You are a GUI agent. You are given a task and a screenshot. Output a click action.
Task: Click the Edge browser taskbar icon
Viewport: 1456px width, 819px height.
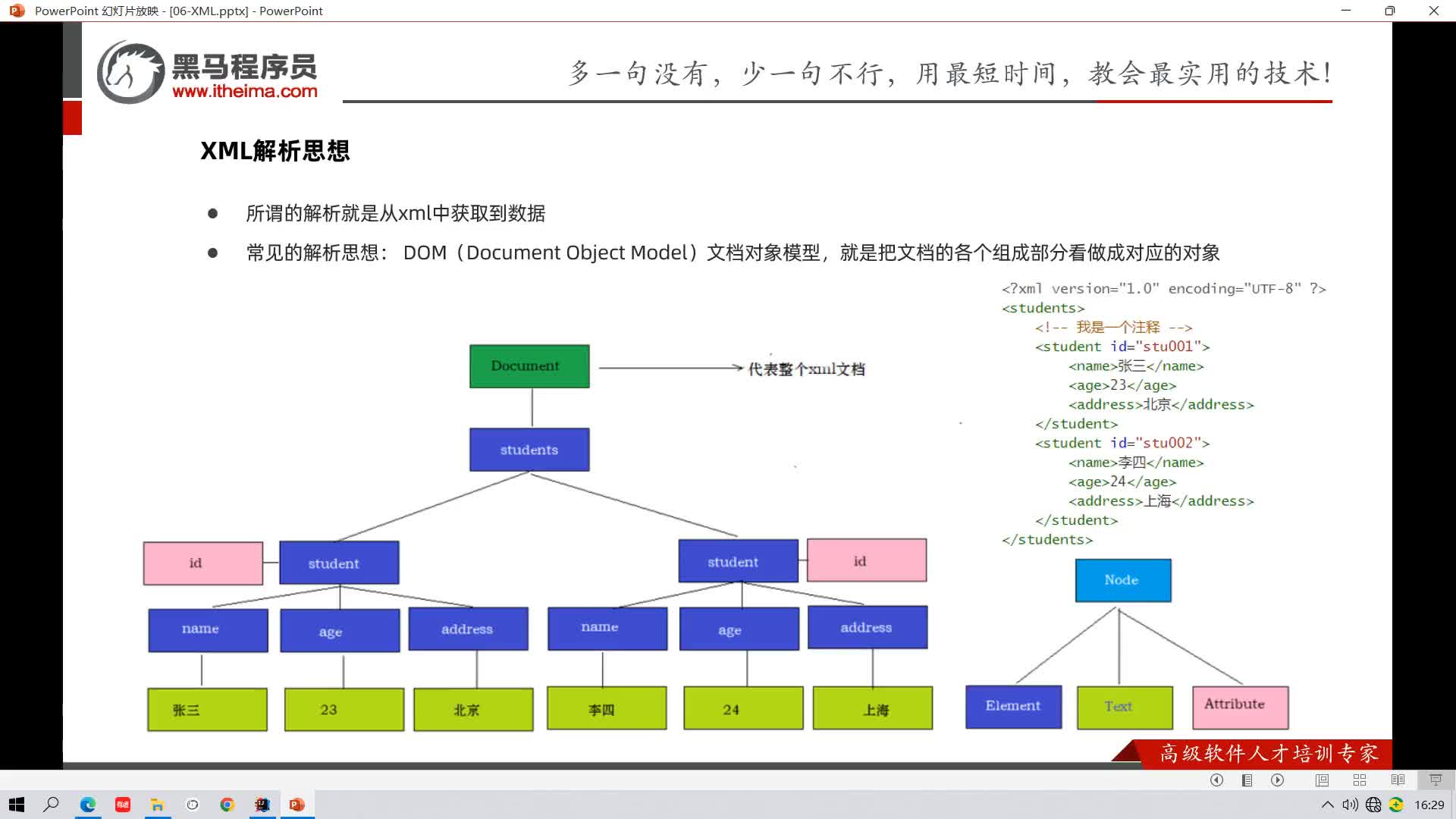(89, 804)
